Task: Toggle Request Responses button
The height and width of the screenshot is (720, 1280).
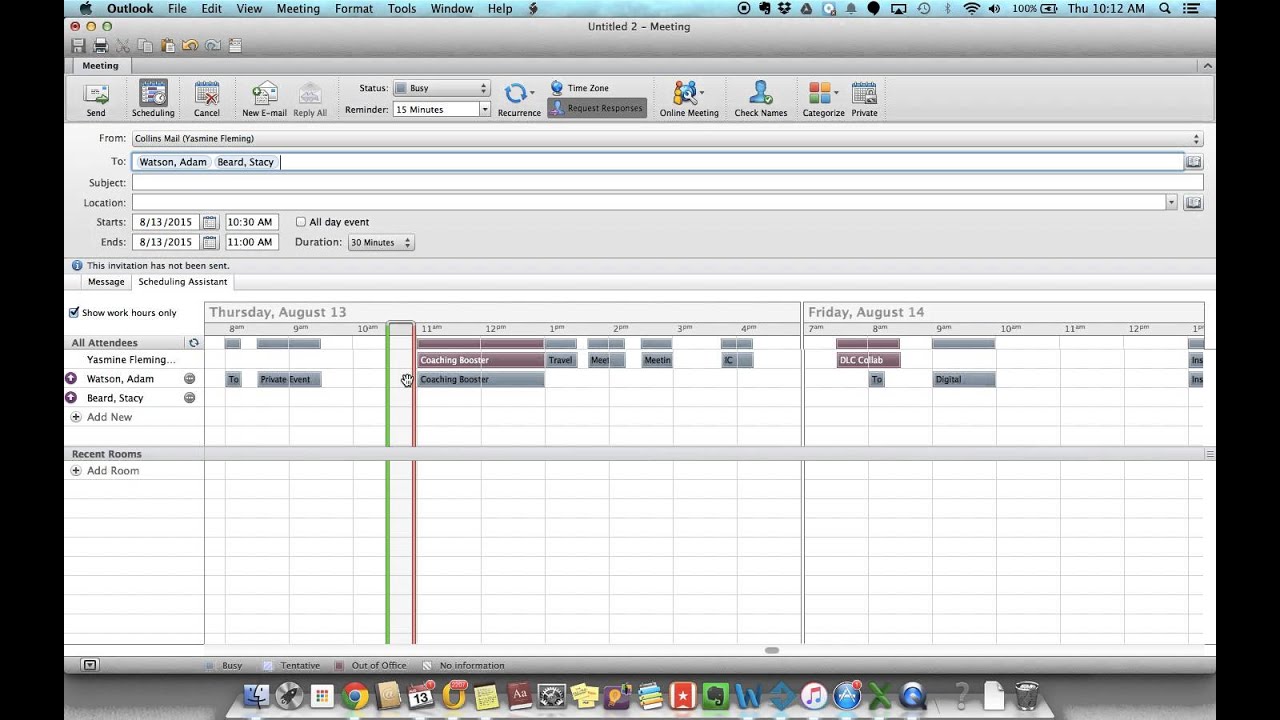Action: 597,108
